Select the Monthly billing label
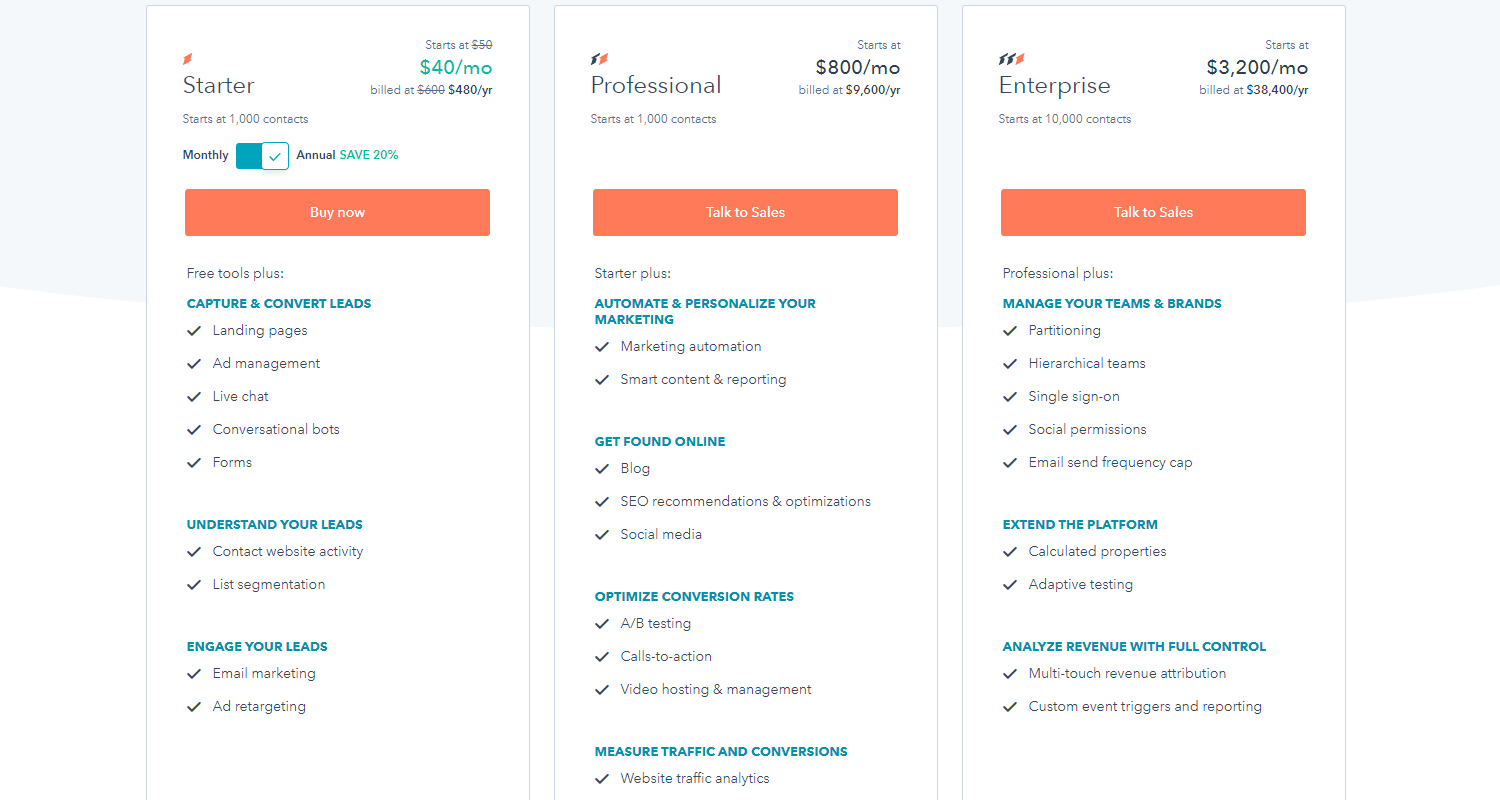Viewport: 1500px width, 800px height. (206, 155)
